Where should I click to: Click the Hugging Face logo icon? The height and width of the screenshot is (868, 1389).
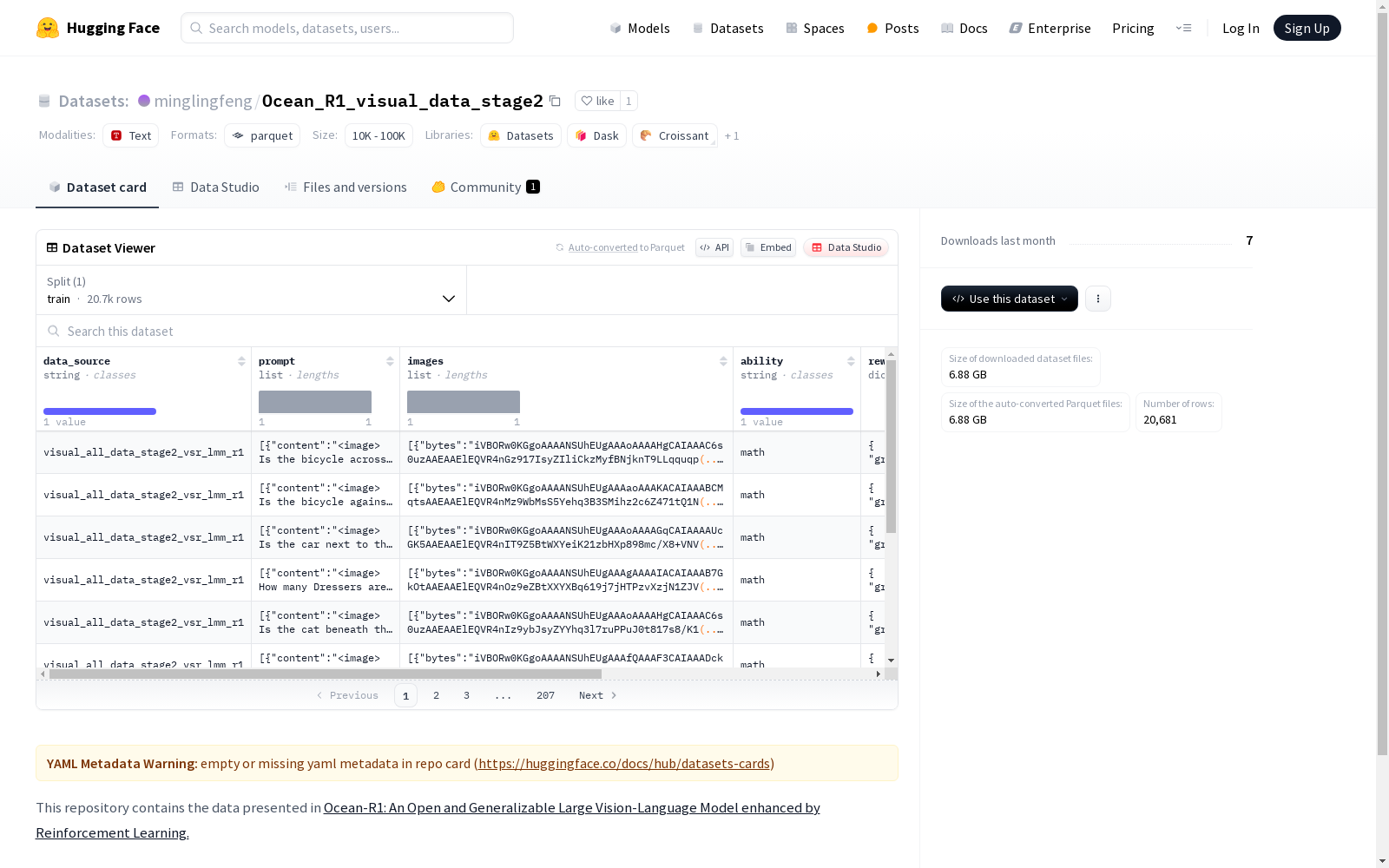(x=48, y=28)
